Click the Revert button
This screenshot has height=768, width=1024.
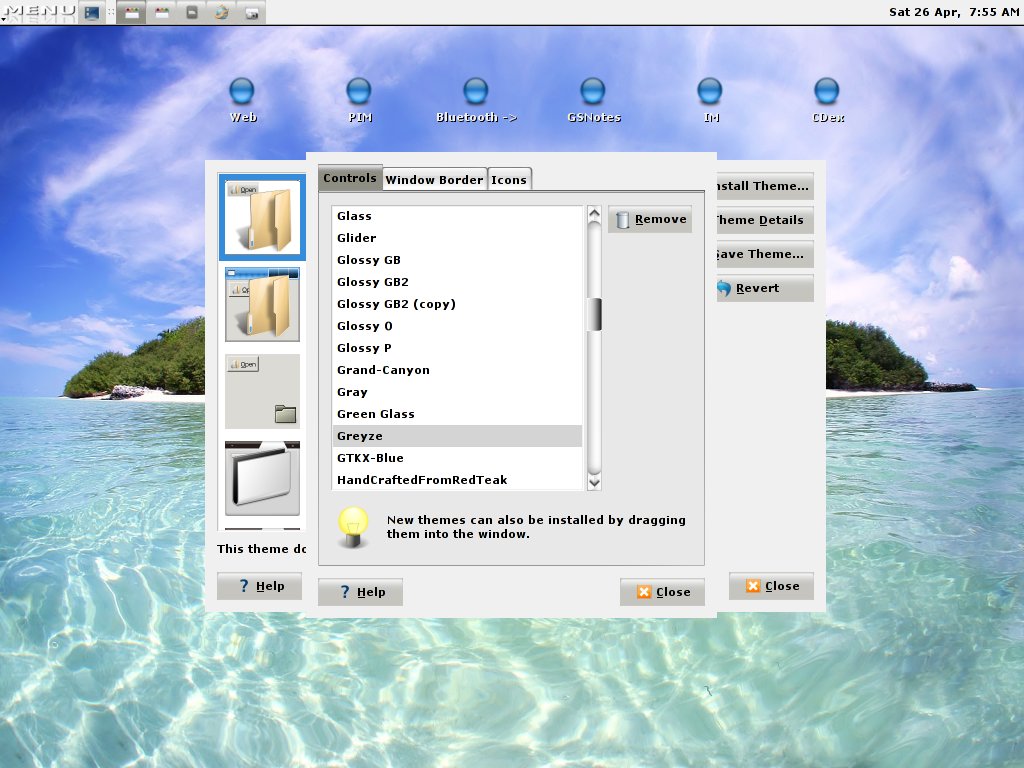point(765,288)
